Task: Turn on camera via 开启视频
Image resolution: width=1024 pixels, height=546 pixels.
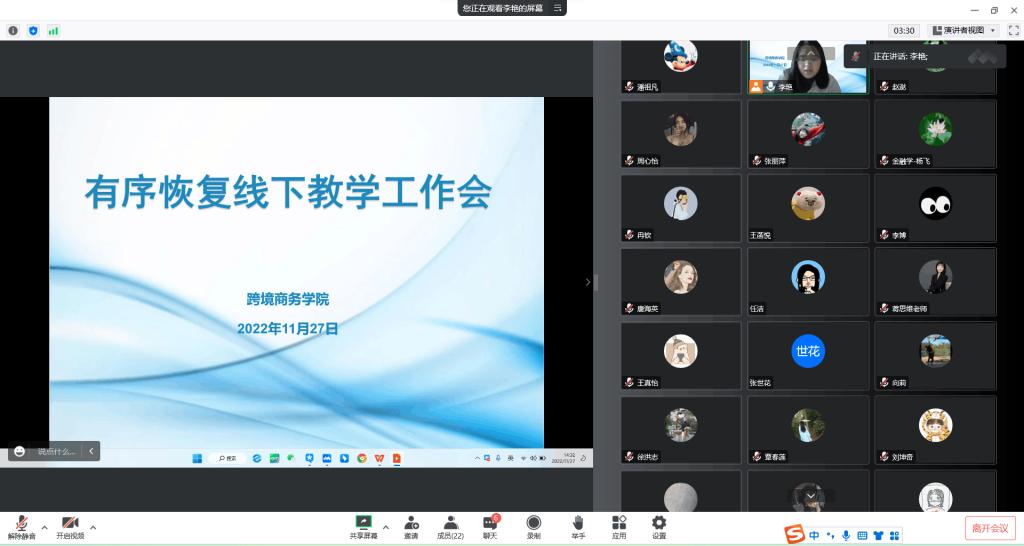Action: pos(70,526)
